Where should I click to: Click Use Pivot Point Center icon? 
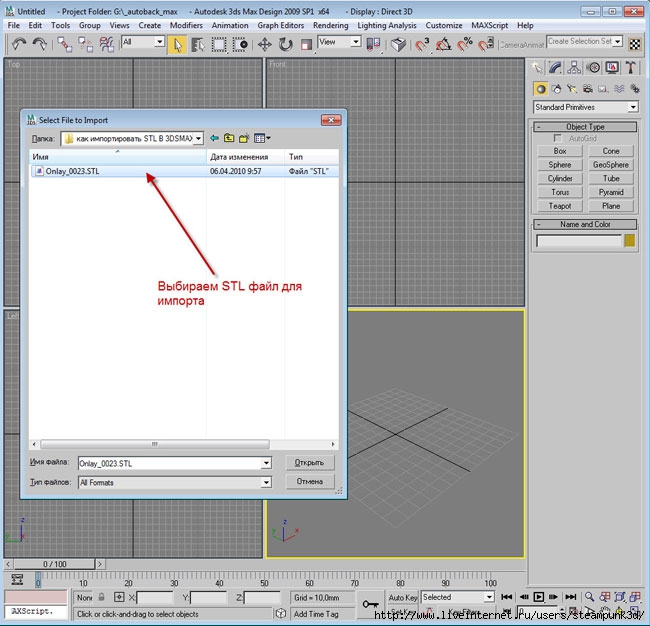(x=374, y=44)
